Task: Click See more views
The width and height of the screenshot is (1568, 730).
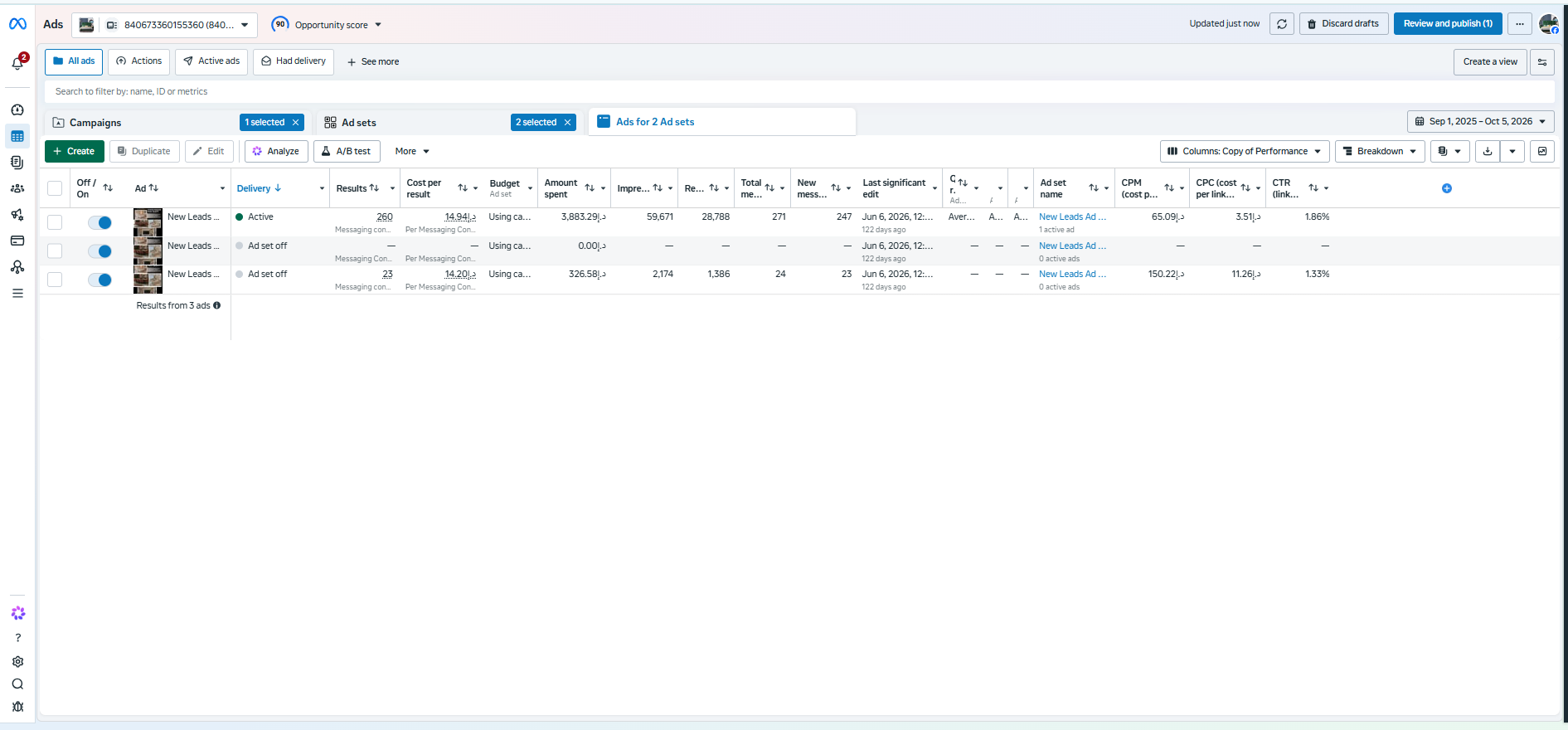Action: (373, 62)
